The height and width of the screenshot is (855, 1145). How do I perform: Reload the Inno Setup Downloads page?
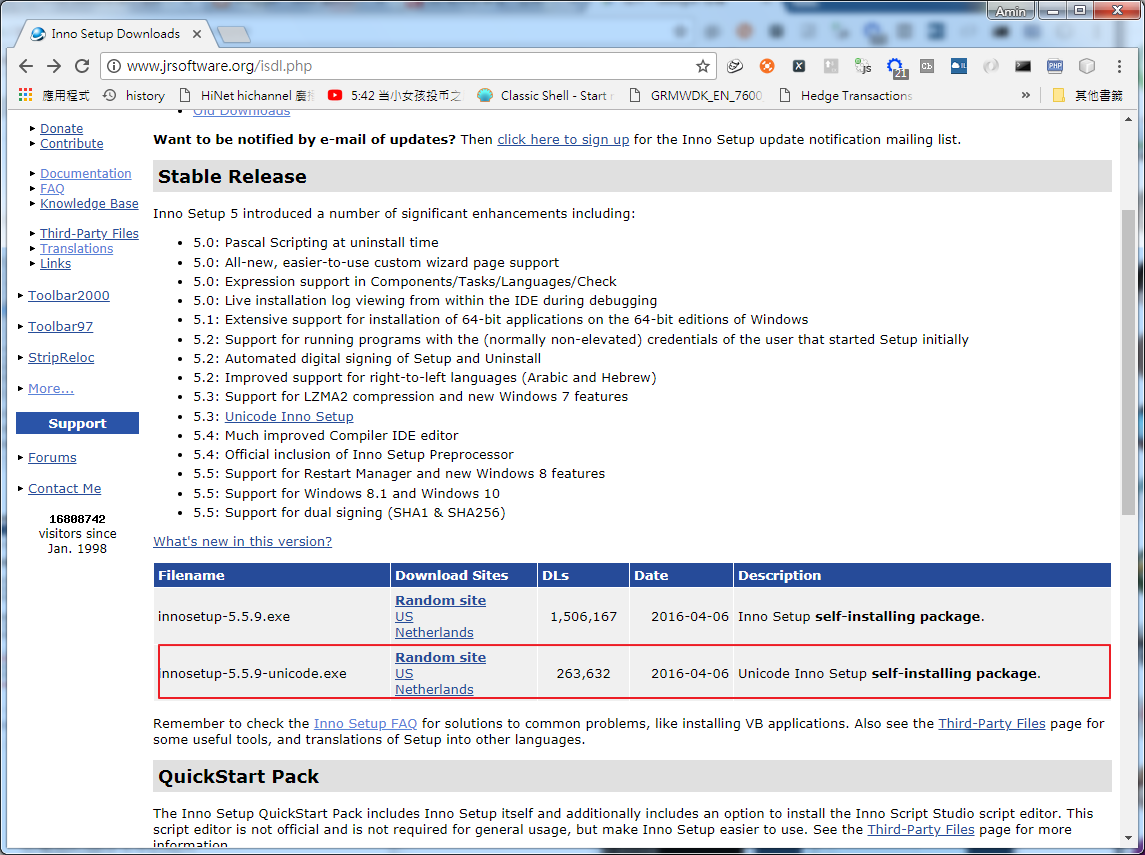coord(82,66)
